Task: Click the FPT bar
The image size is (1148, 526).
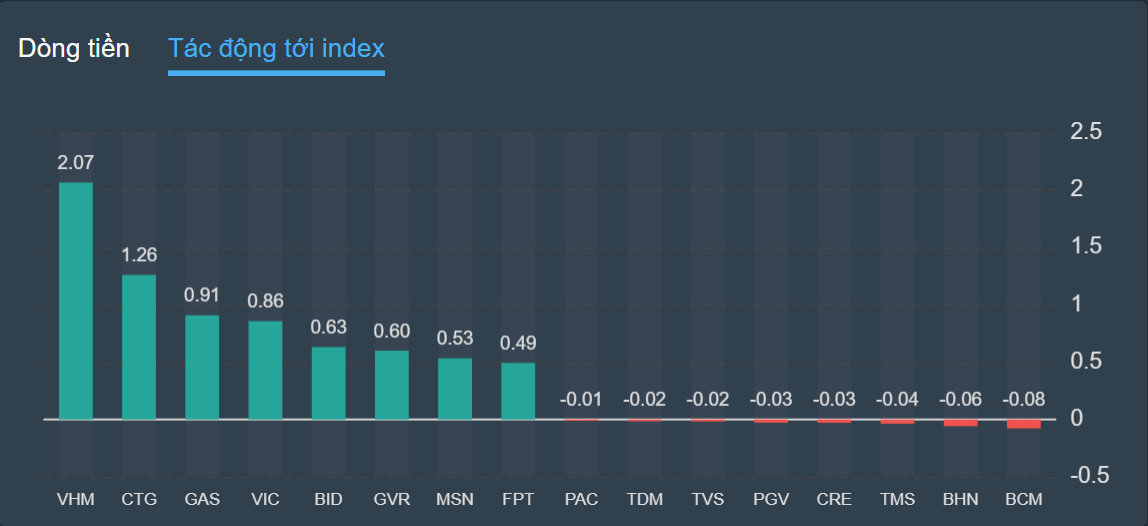Action: point(518,391)
